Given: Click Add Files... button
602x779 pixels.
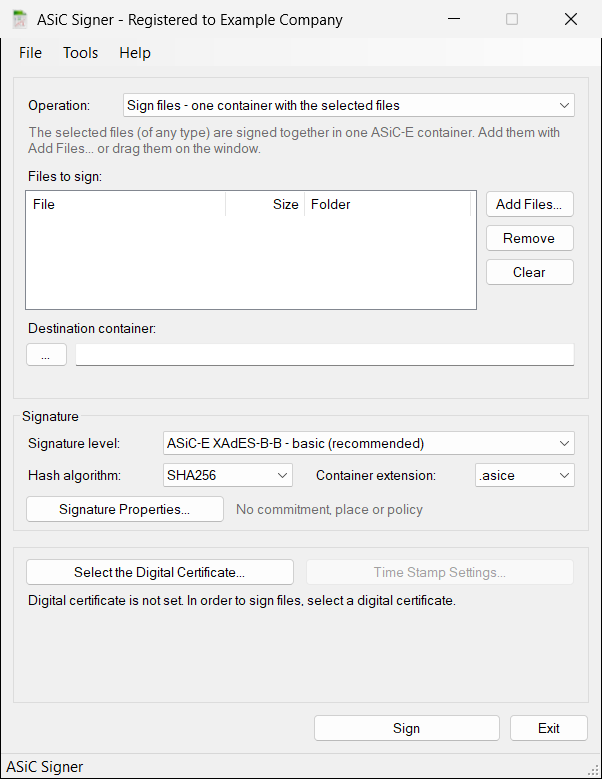Looking at the screenshot, I should pyautogui.click(x=529, y=204).
